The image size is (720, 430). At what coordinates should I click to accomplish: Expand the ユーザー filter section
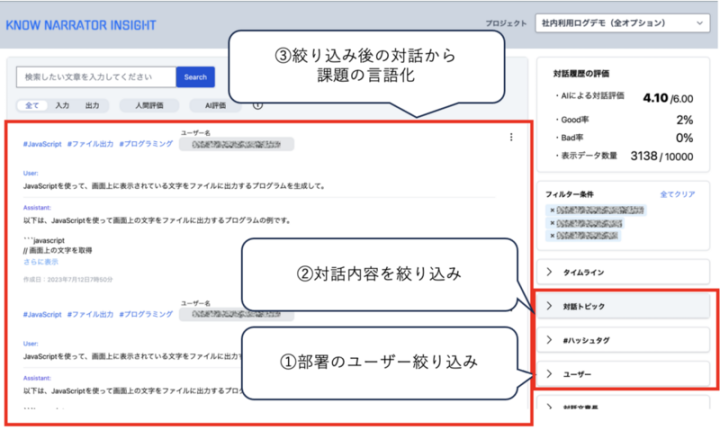(626, 374)
